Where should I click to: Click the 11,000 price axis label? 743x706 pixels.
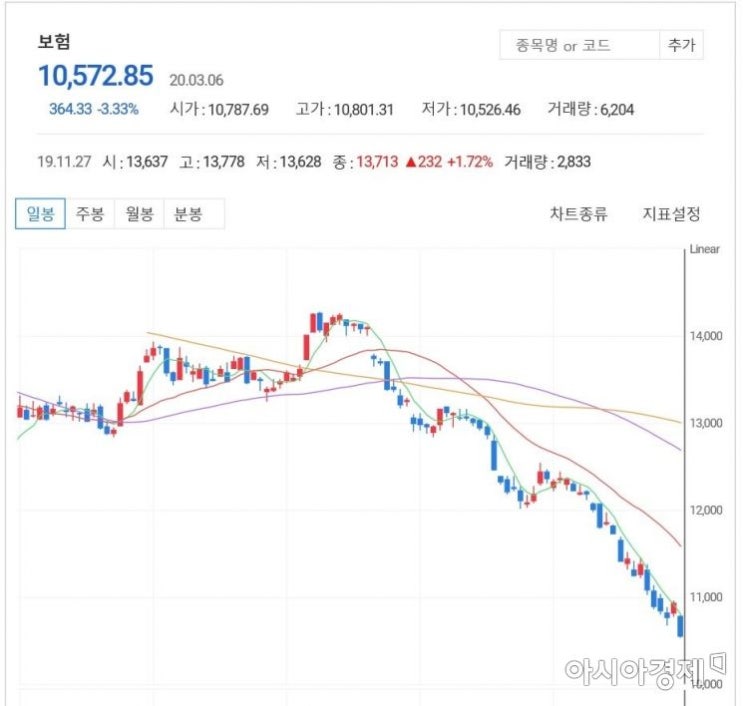click(706, 597)
